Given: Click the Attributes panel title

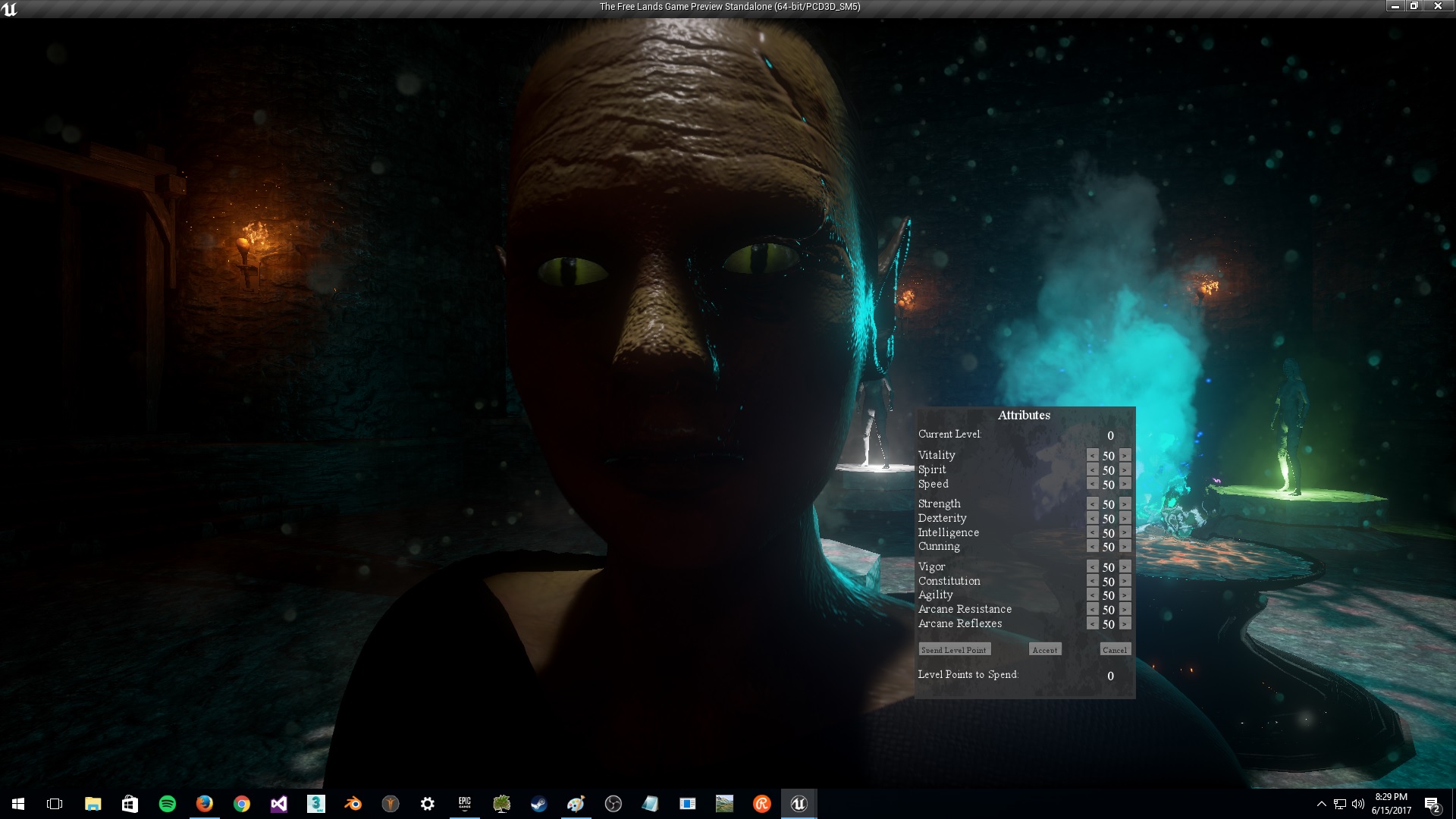Looking at the screenshot, I should (x=1024, y=416).
